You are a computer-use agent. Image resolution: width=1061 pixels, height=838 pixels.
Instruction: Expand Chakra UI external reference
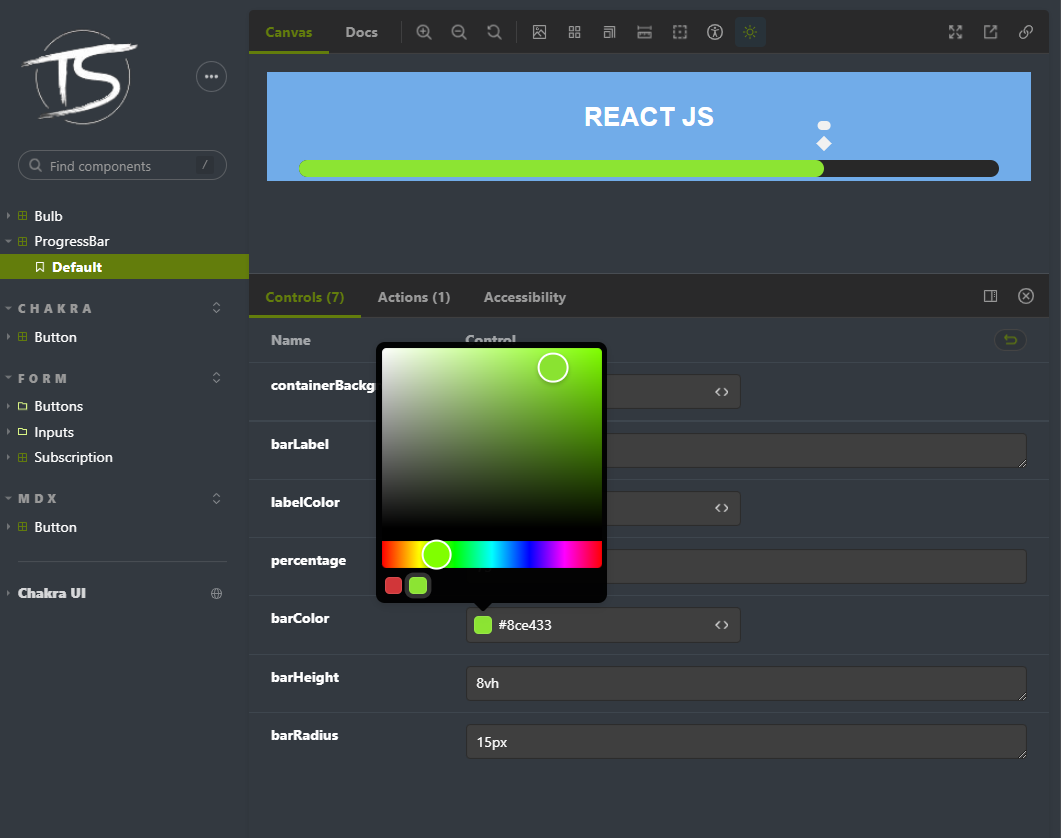tap(51, 593)
